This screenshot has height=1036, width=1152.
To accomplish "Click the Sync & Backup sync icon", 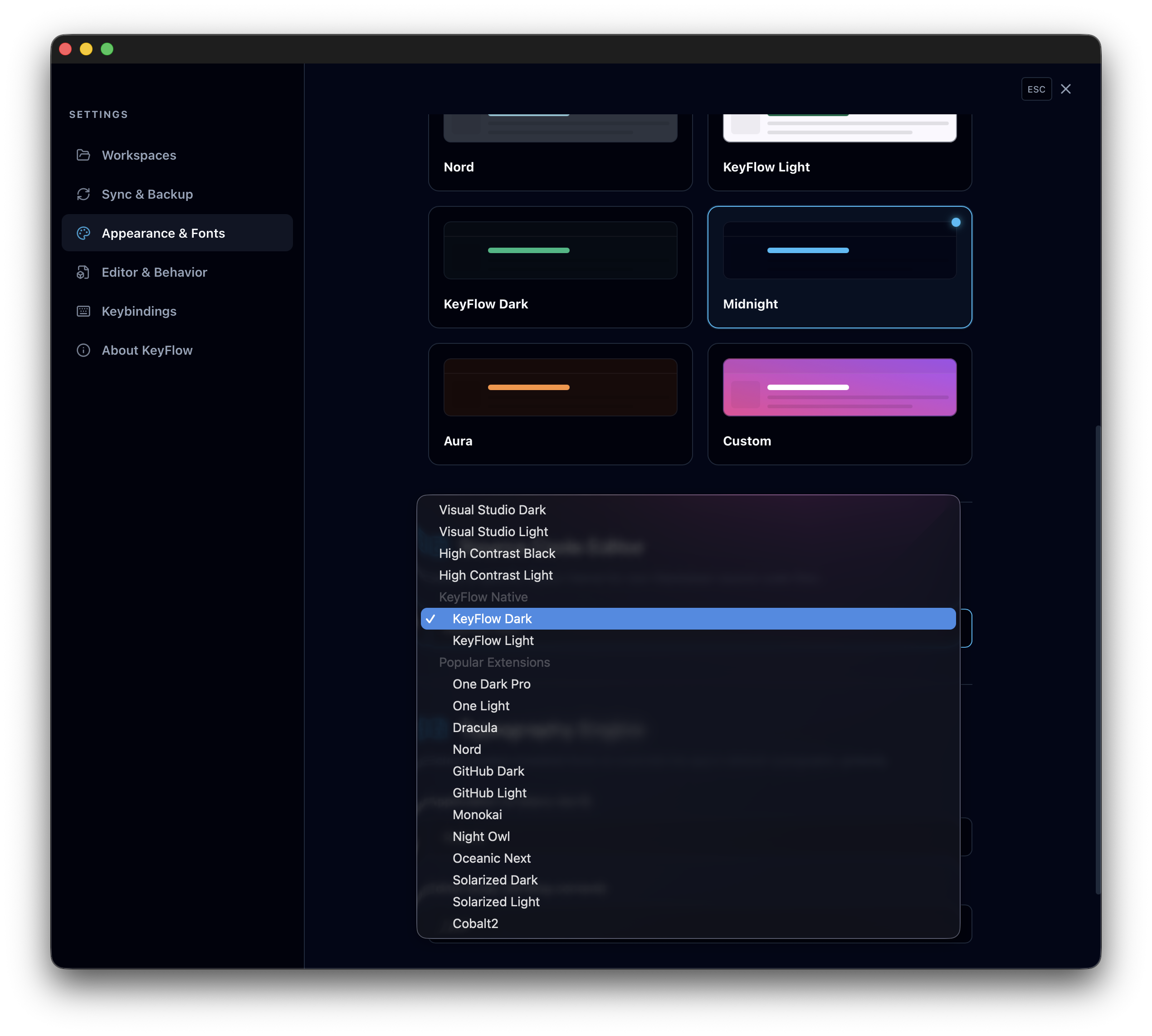I will [x=83, y=194].
